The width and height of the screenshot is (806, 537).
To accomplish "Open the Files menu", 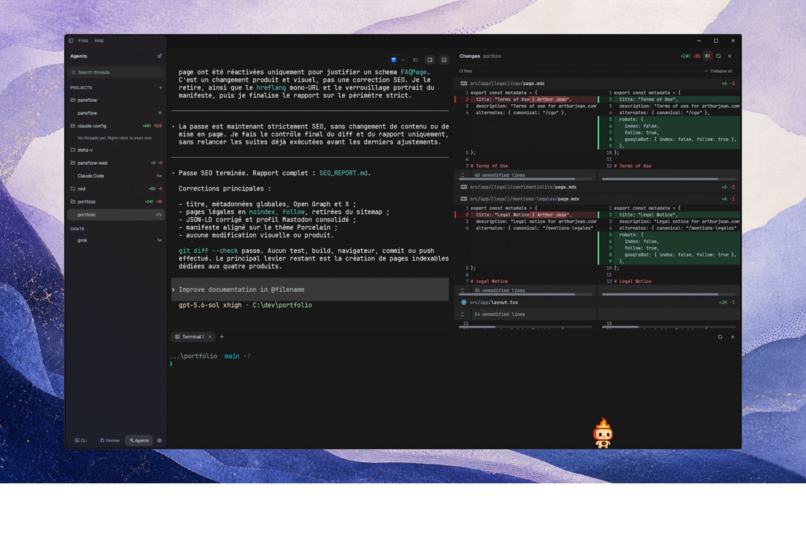I will (83, 41).
